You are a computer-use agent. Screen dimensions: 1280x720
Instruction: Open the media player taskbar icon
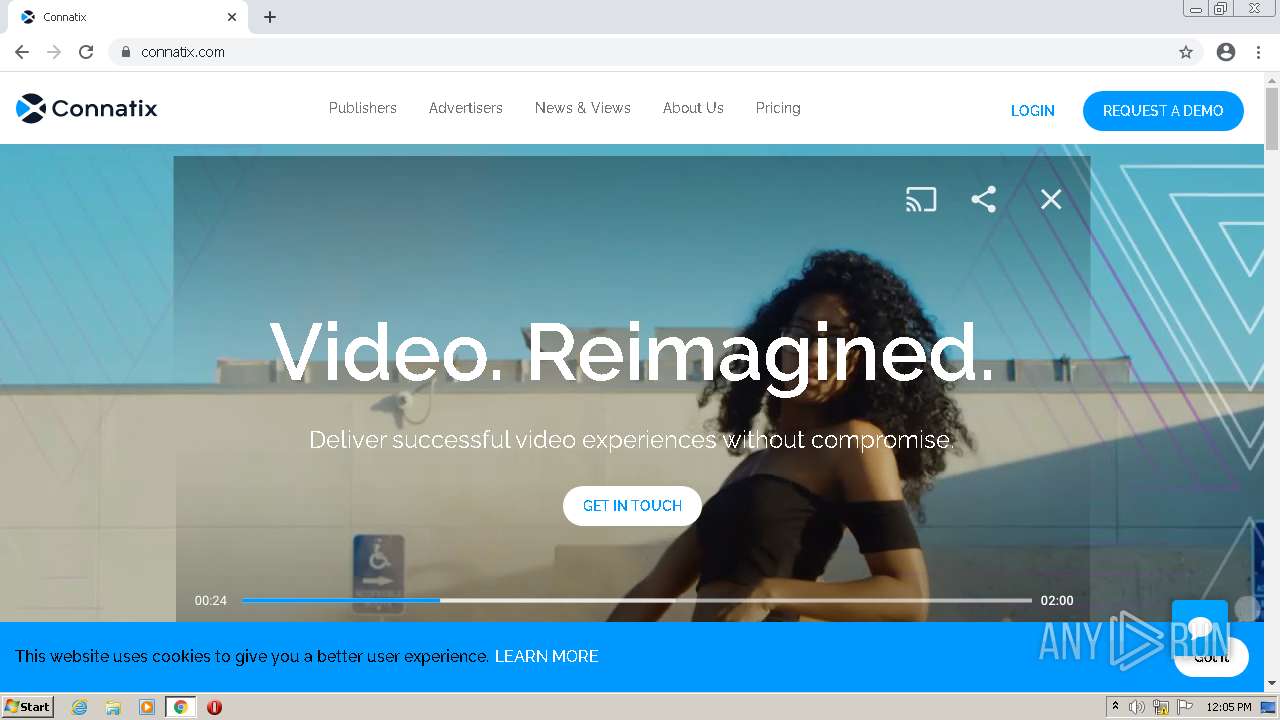tap(147, 707)
